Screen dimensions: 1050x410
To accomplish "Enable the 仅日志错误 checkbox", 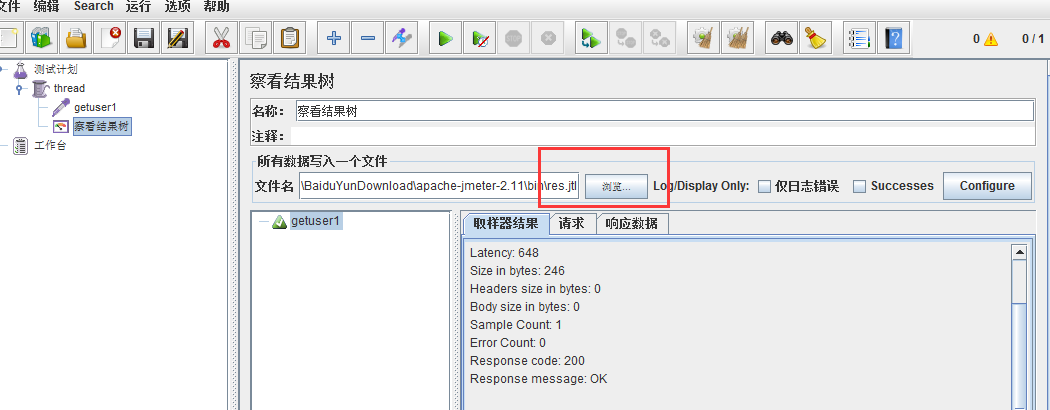I will point(764,186).
